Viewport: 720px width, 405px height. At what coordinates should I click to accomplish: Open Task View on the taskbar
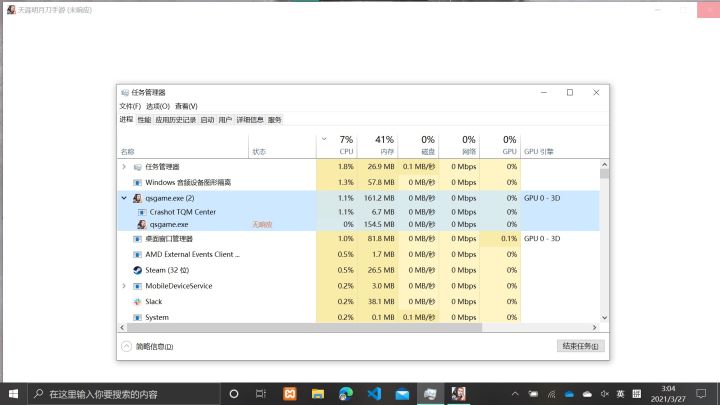(x=261, y=394)
